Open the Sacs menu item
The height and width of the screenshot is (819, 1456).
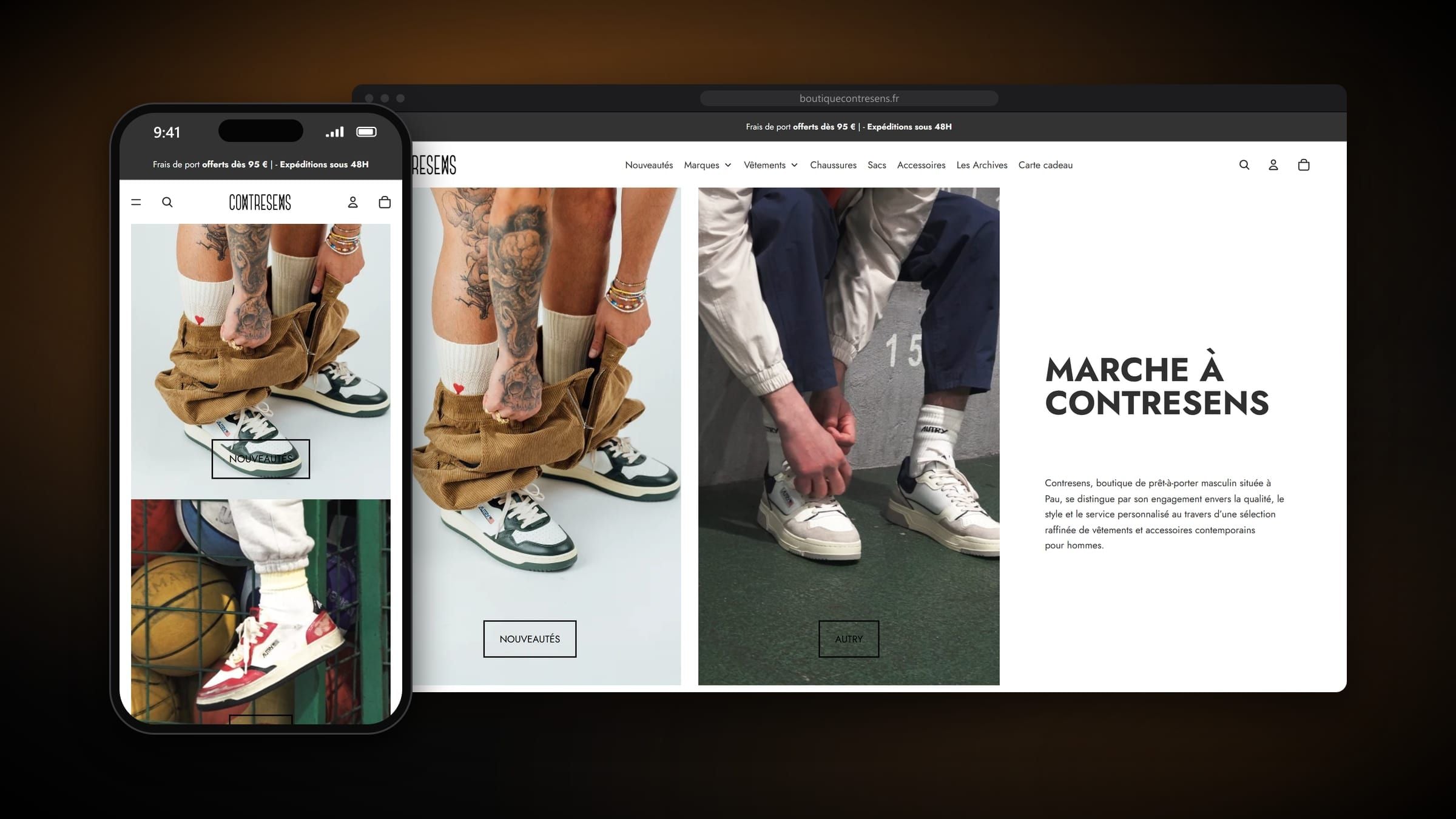[877, 165]
